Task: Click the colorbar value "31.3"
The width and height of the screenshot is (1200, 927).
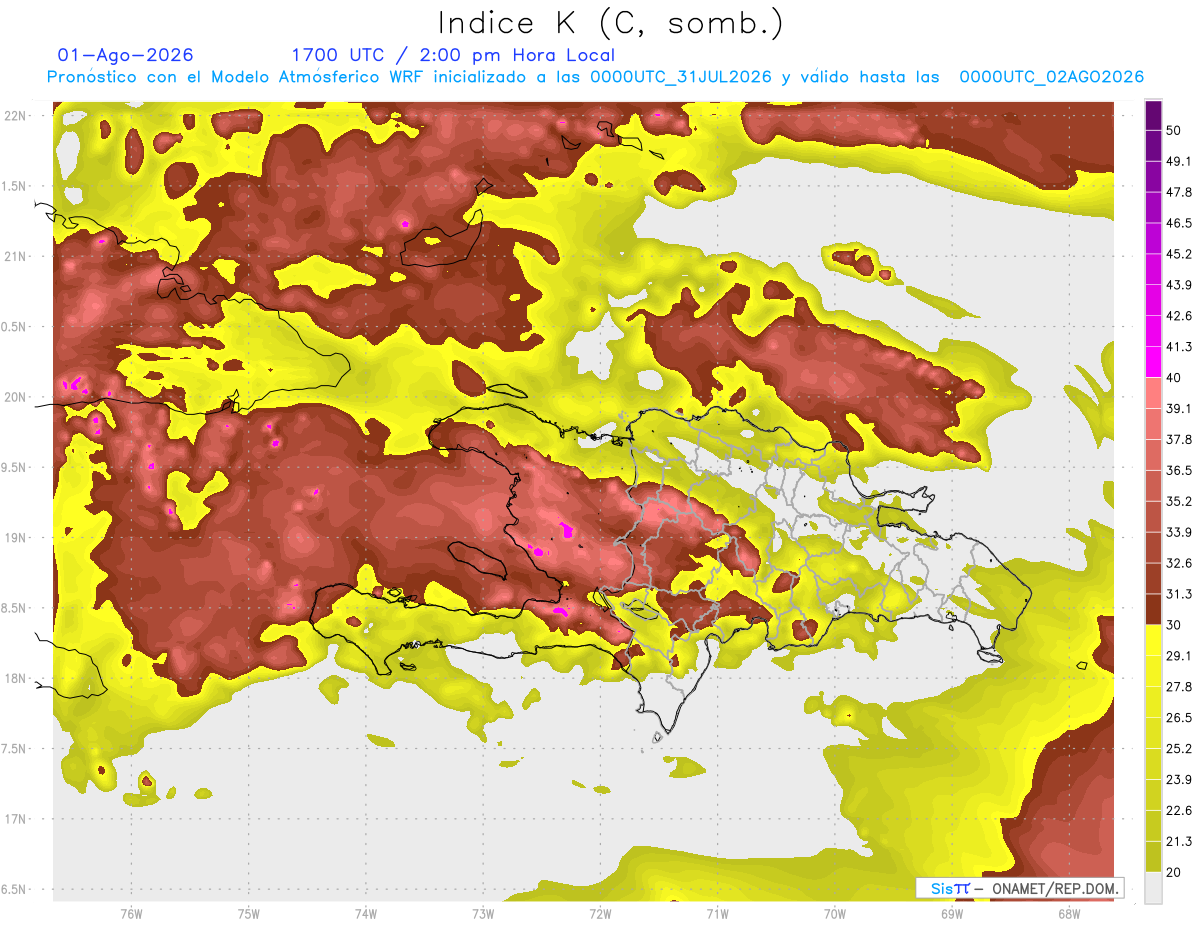Action: click(1179, 594)
